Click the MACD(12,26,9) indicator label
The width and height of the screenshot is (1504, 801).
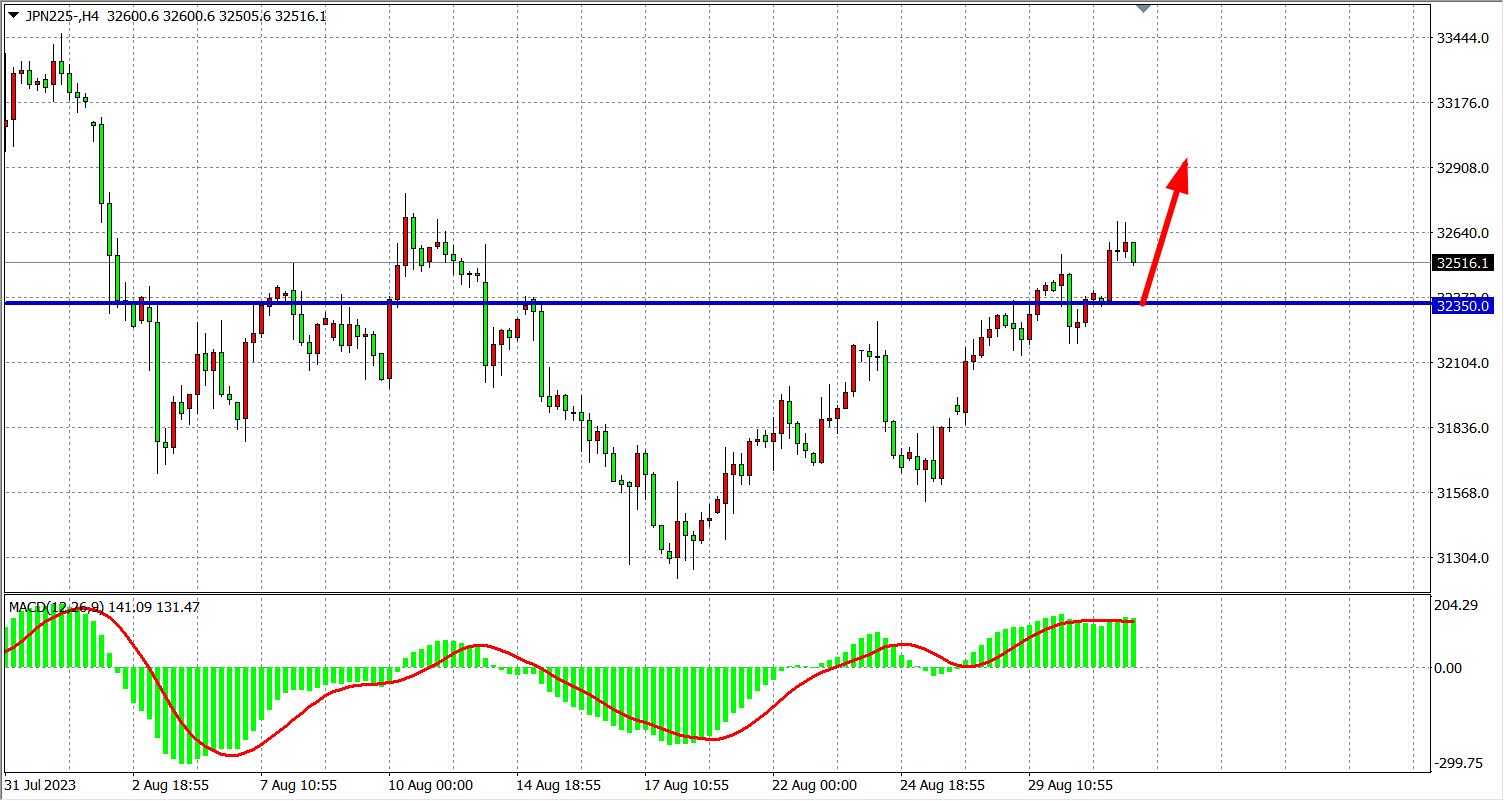click(56, 607)
